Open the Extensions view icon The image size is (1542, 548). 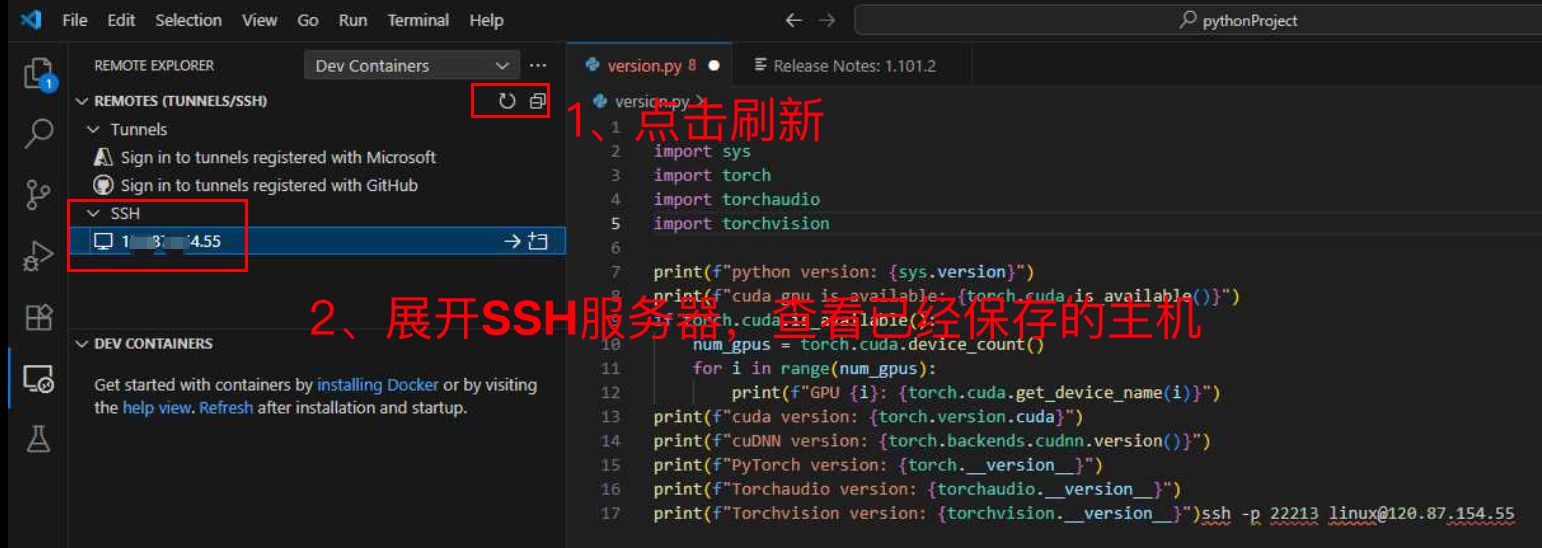pyautogui.click(x=38, y=317)
